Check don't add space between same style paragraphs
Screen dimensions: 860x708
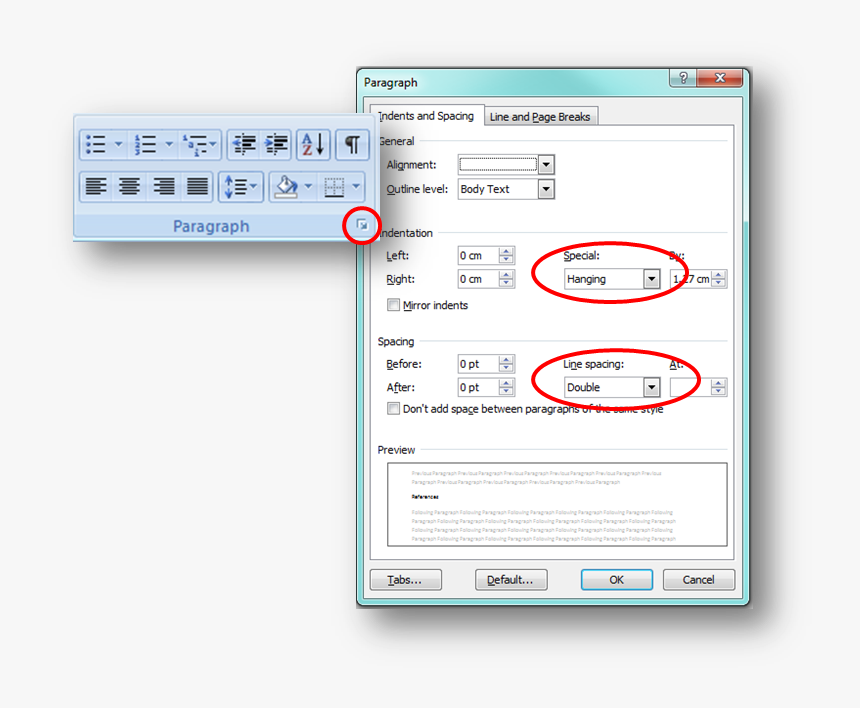[394, 408]
